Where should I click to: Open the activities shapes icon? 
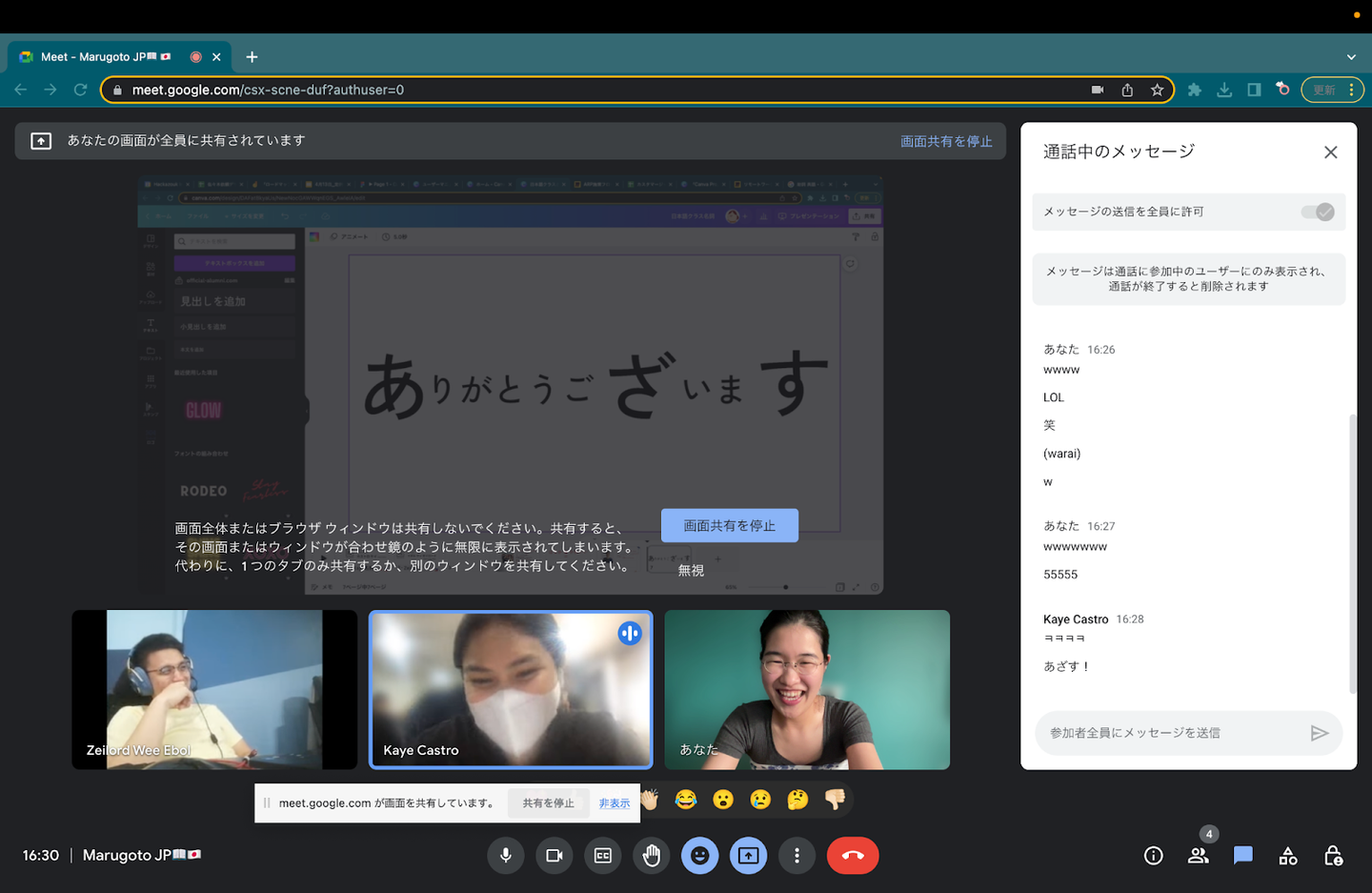(x=1288, y=856)
